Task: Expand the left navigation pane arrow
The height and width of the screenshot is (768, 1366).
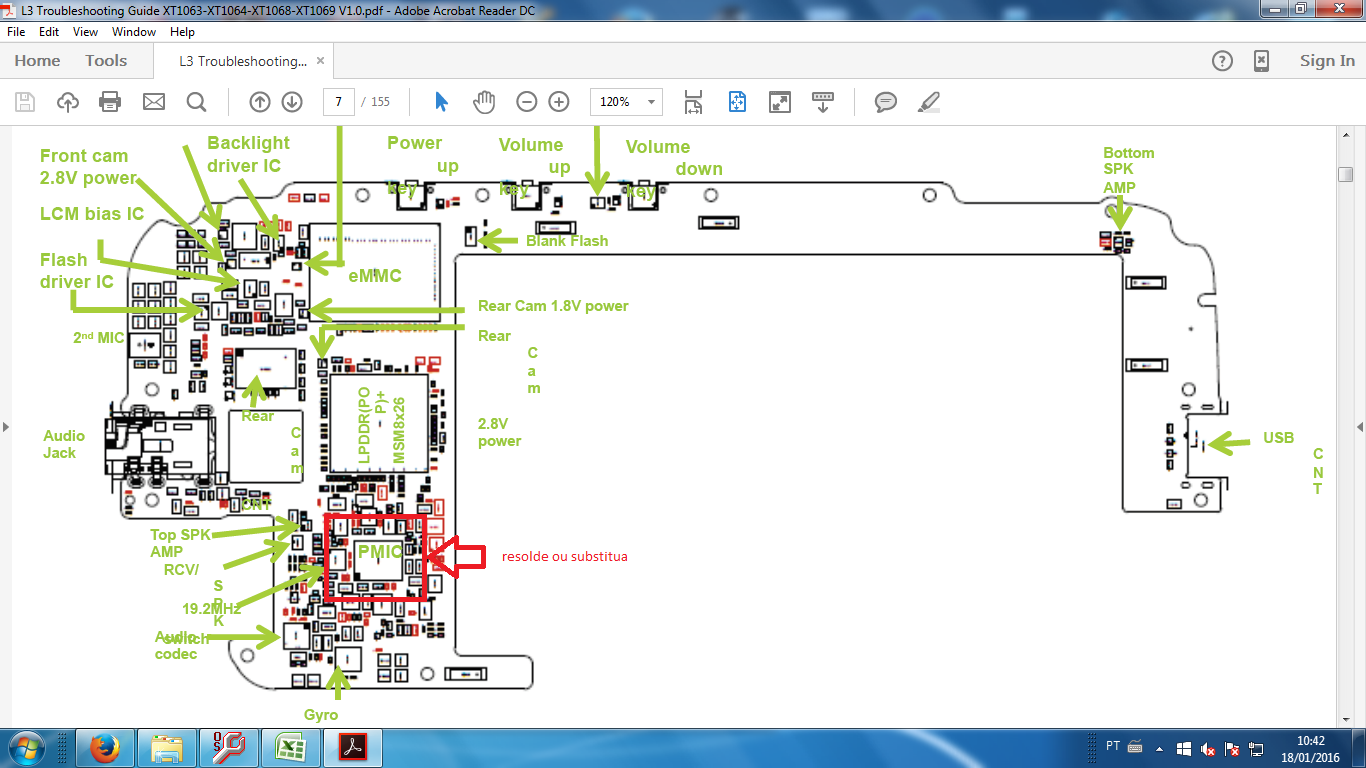Action: (x=5, y=427)
